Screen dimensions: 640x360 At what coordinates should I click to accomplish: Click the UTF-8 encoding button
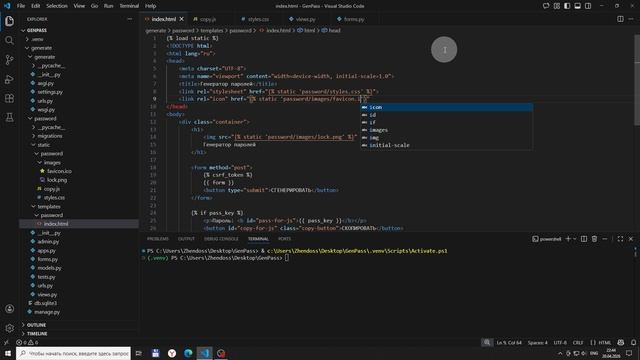[x=560, y=342]
